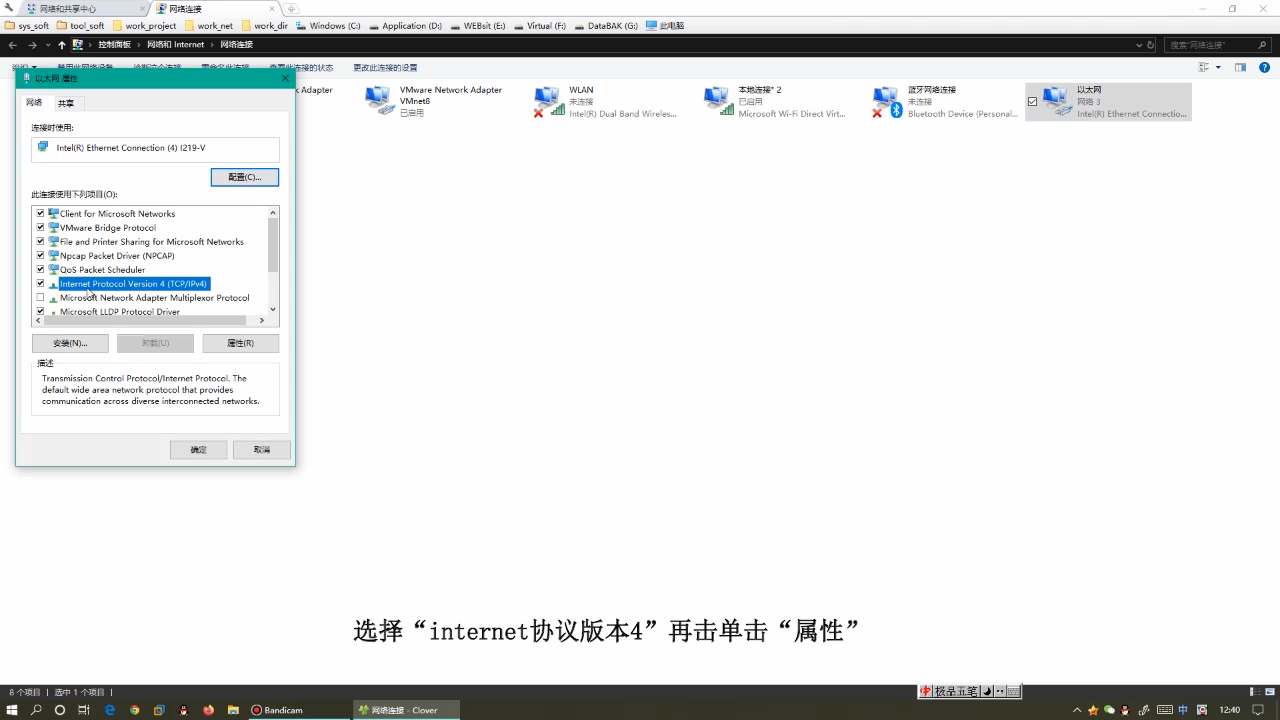1280x720 pixels.
Task: Click the Help question mark icon
Action: 1264,67
